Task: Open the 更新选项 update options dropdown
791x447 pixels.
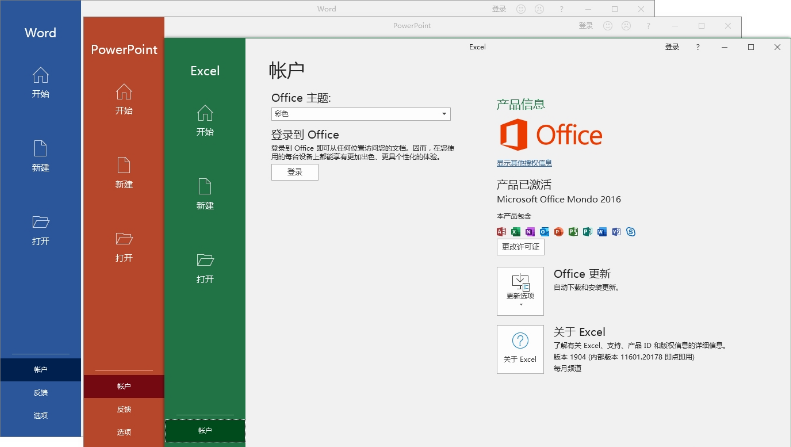Action: [520, 291]
